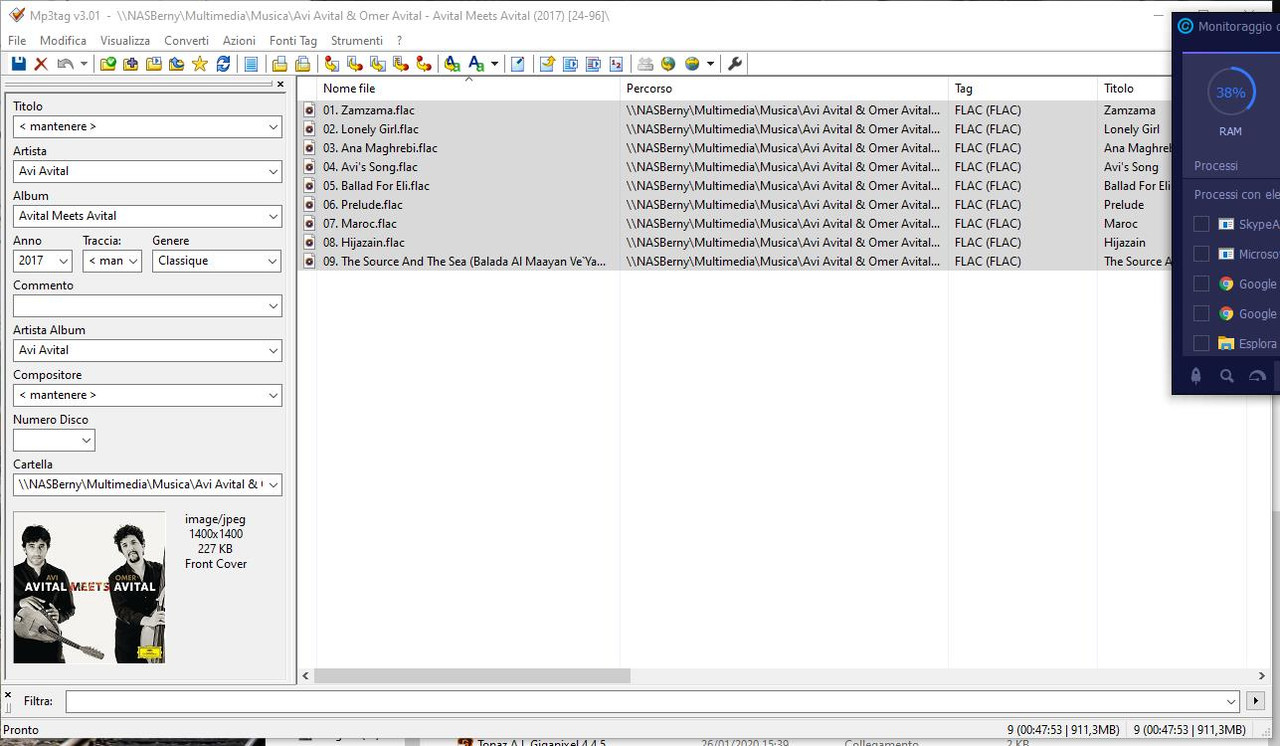Open the Modifica menu
The width and height of the screenshot is (1280, 746).
click(x=63, y=41)
